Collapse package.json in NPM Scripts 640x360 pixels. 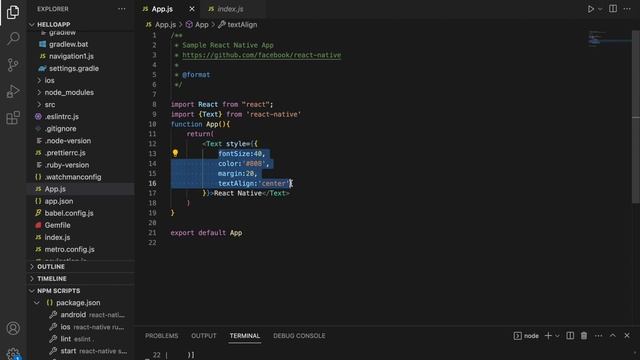point(81,302)
